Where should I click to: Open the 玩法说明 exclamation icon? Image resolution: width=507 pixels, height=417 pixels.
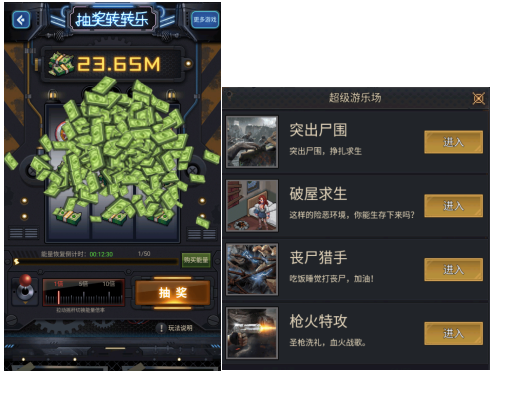[x=161, y=328]
